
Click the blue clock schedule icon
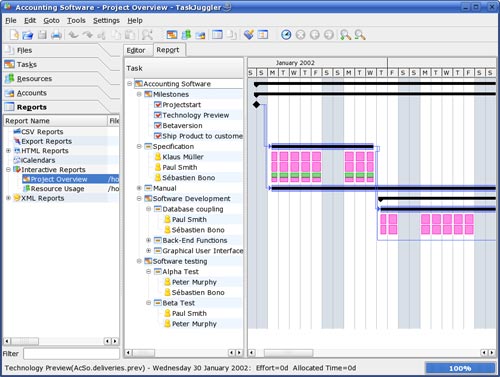tap(286, 35)
